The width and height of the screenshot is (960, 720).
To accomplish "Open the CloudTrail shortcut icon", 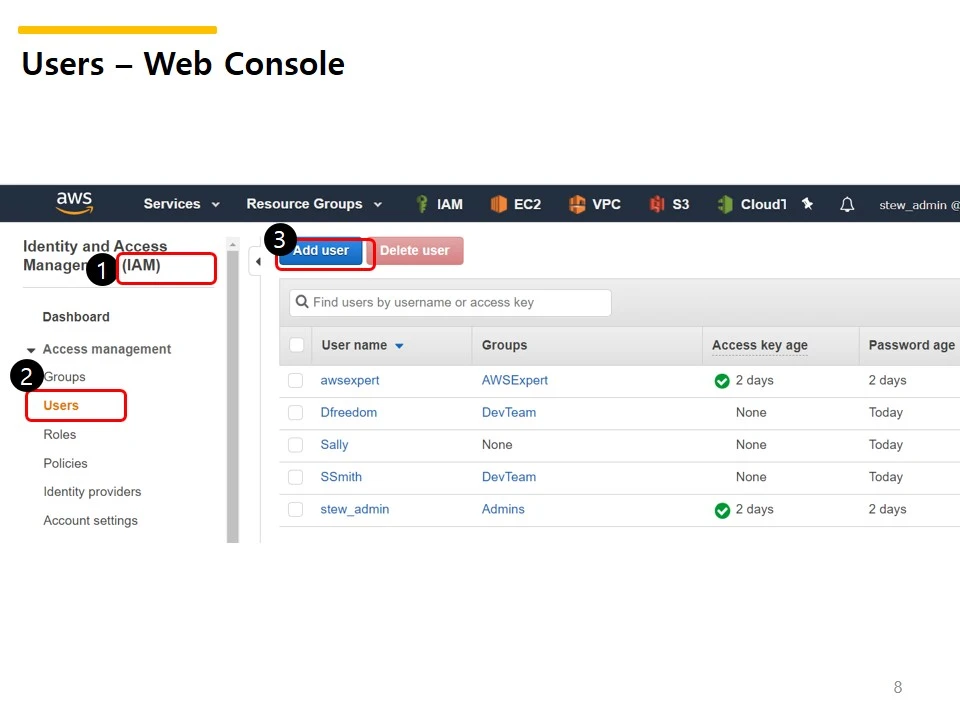I will pos(725,204).
